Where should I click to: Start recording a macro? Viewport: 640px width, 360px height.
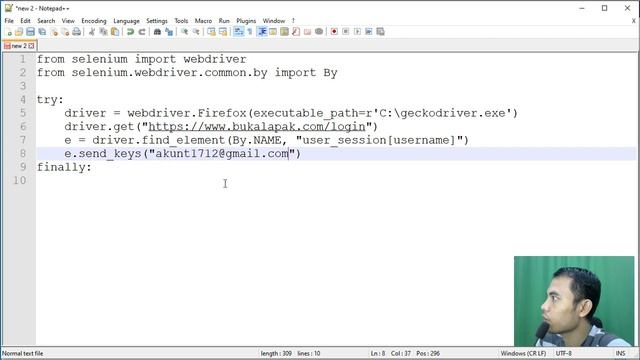pyautogui.click(x=334, y=32)
